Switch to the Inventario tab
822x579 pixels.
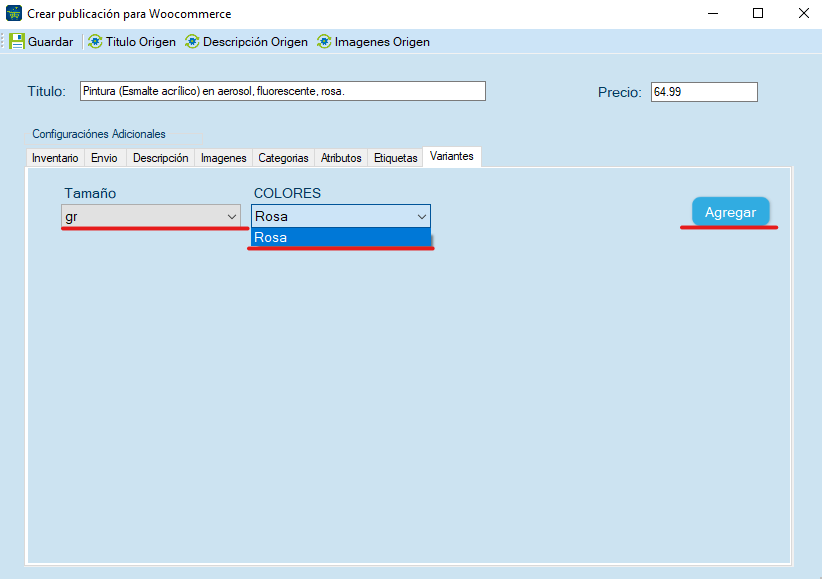55,158
